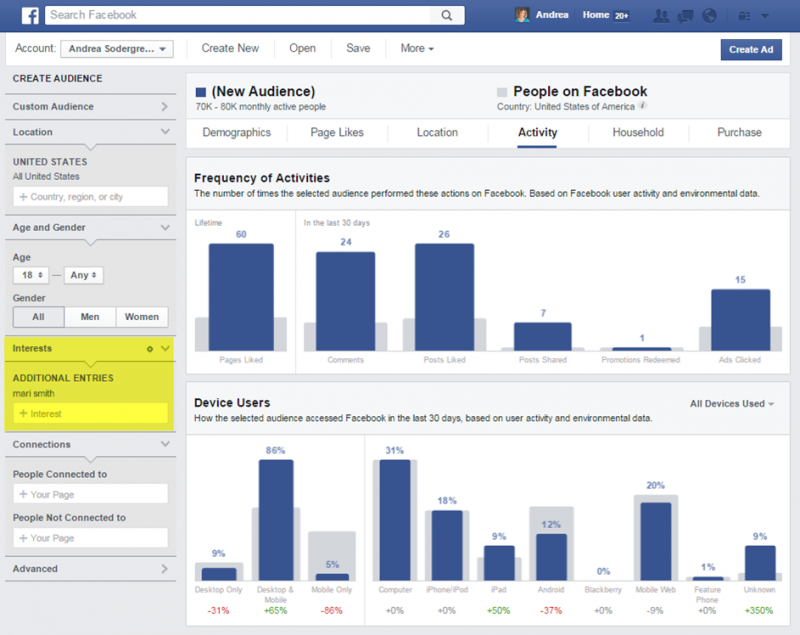Select the Women gender filter

142,316
